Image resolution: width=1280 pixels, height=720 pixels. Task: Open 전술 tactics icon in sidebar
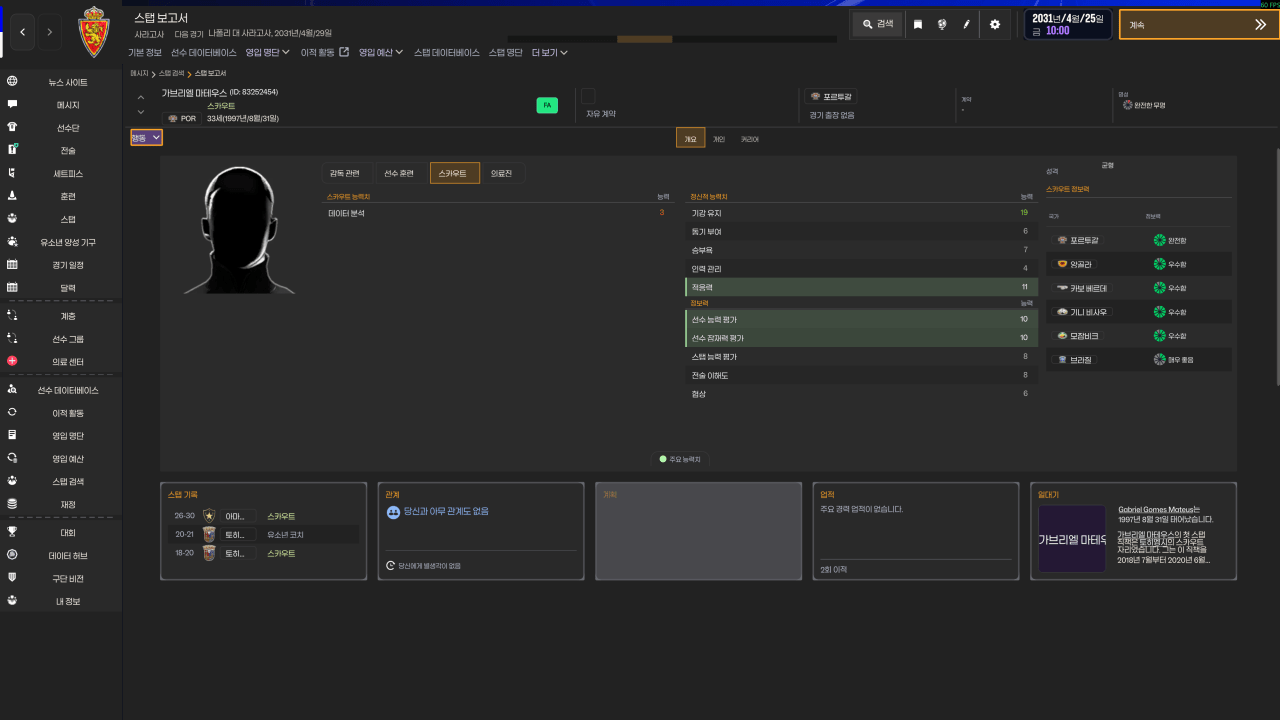coord(12,150)
